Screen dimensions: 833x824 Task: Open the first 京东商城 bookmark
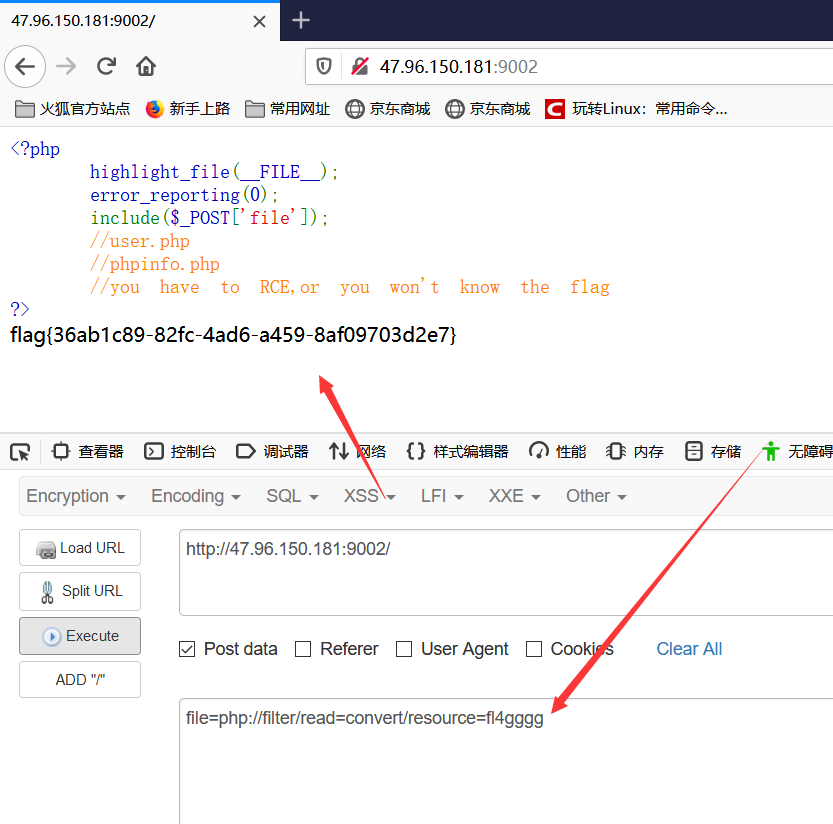(387, 109)
